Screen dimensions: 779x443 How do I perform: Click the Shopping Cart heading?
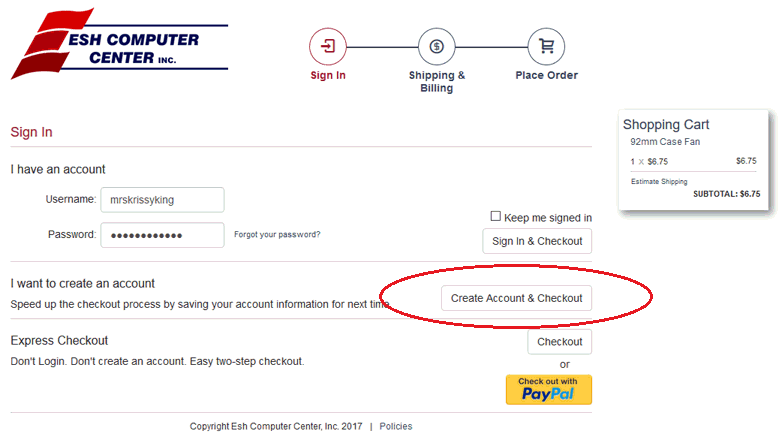click(x=666, y=125)
